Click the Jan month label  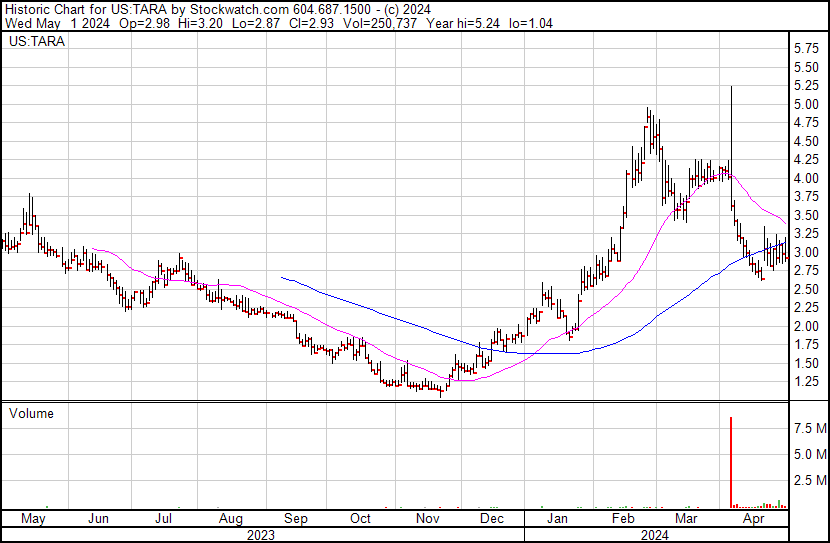(557, 519)
